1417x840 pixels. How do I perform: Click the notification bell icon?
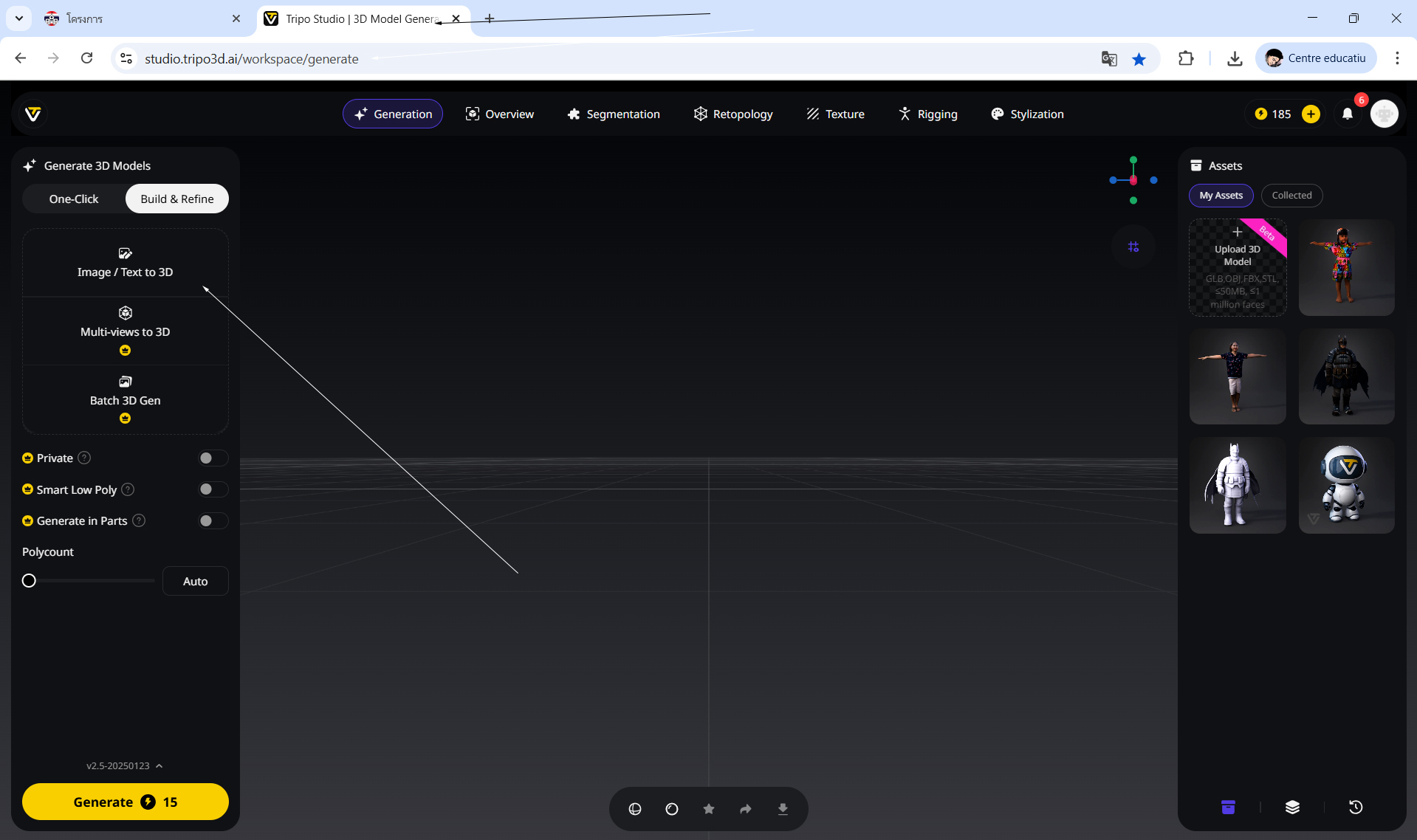[1348, 114]
